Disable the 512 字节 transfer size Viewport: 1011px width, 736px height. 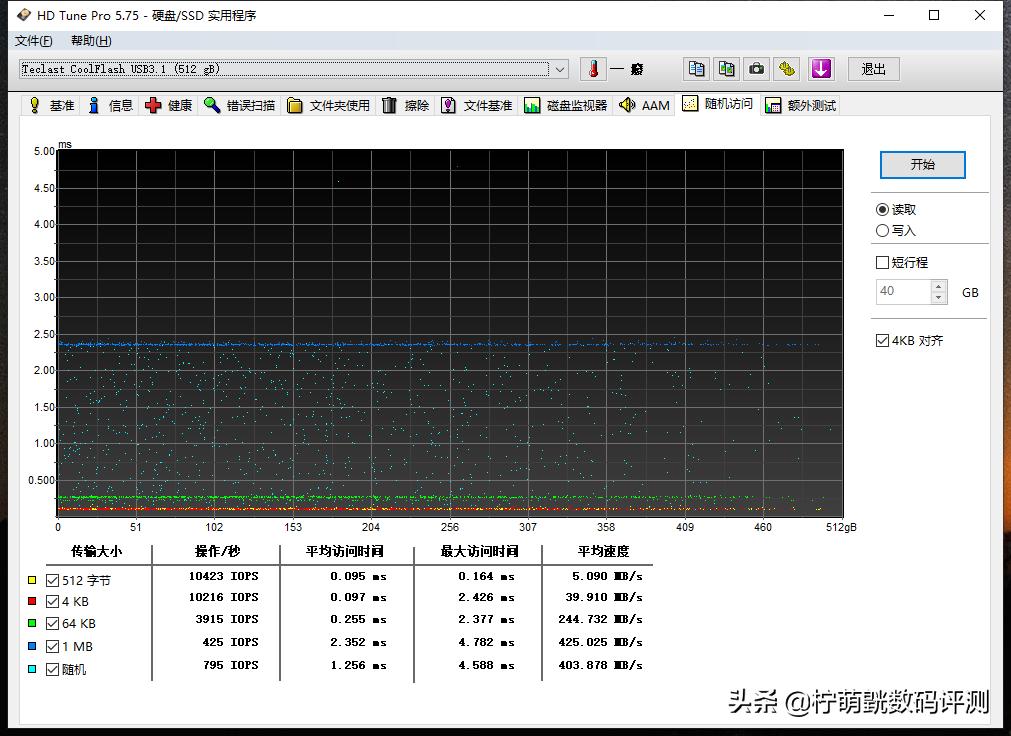(x=52, y=579)
